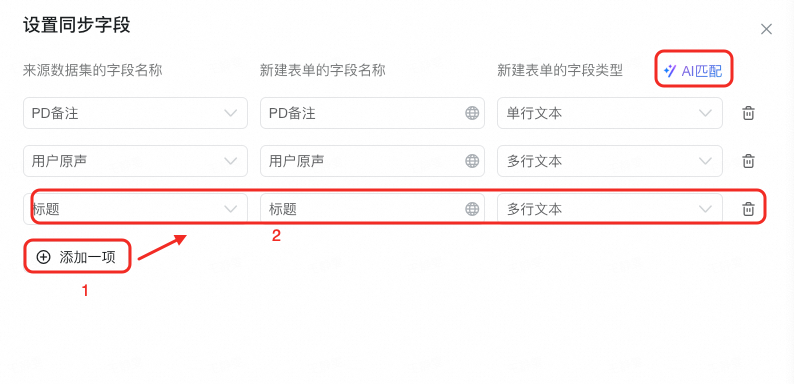Screen dimensions: 794x384
Task: Focus the 用户原声 new form name input
Action: click(x=372, y=161)
